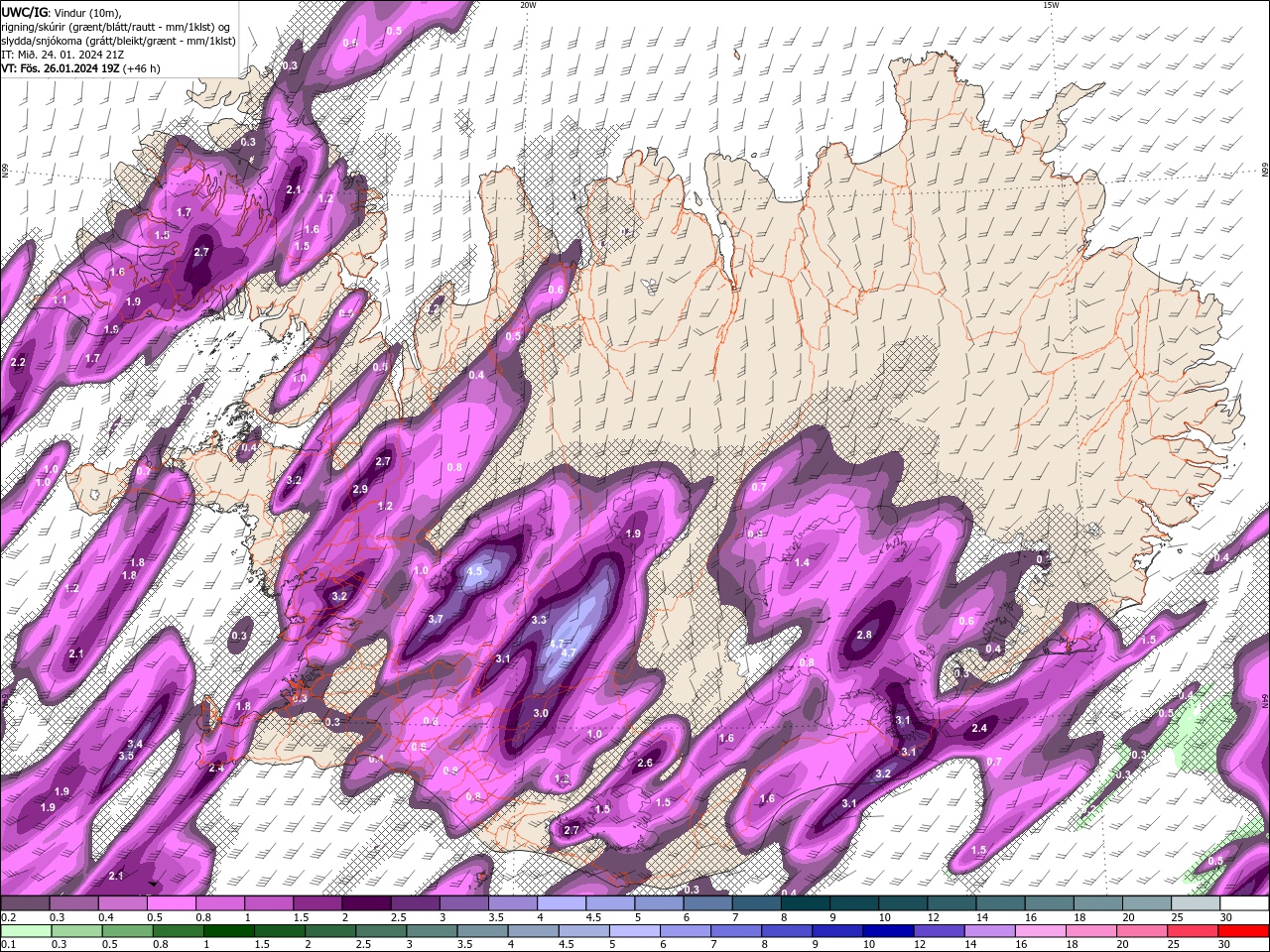
Task: Click the '2.8' precipitation value on map
Action: click(863, 635)
